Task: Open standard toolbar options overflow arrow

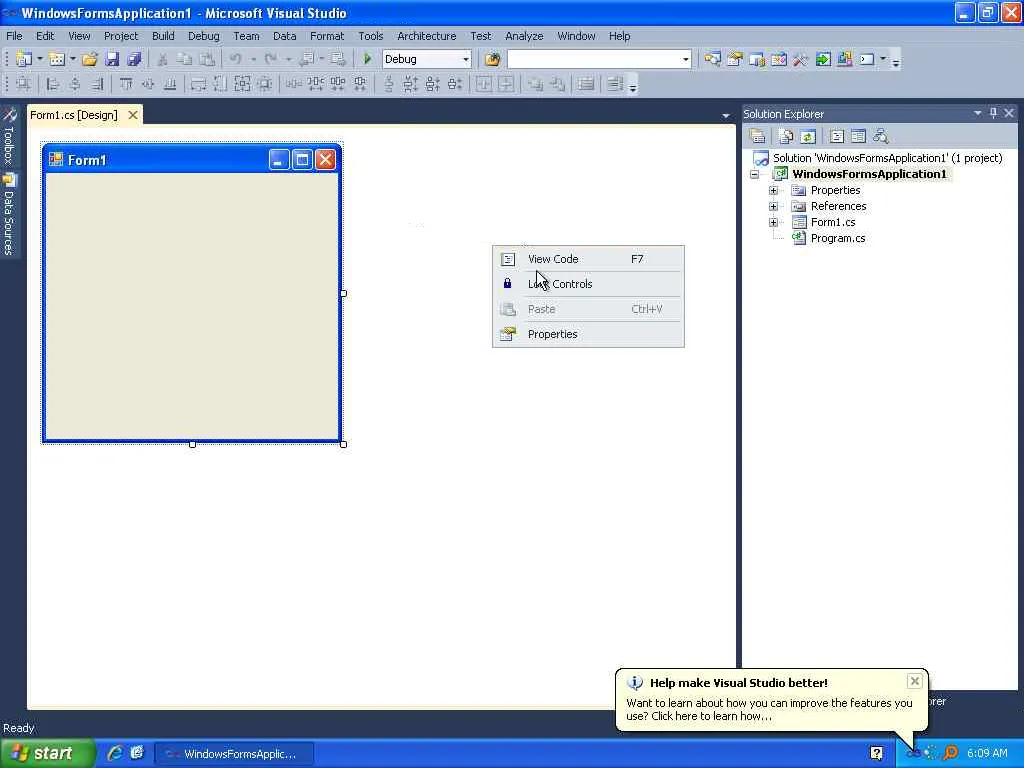Action: (896, 63)
